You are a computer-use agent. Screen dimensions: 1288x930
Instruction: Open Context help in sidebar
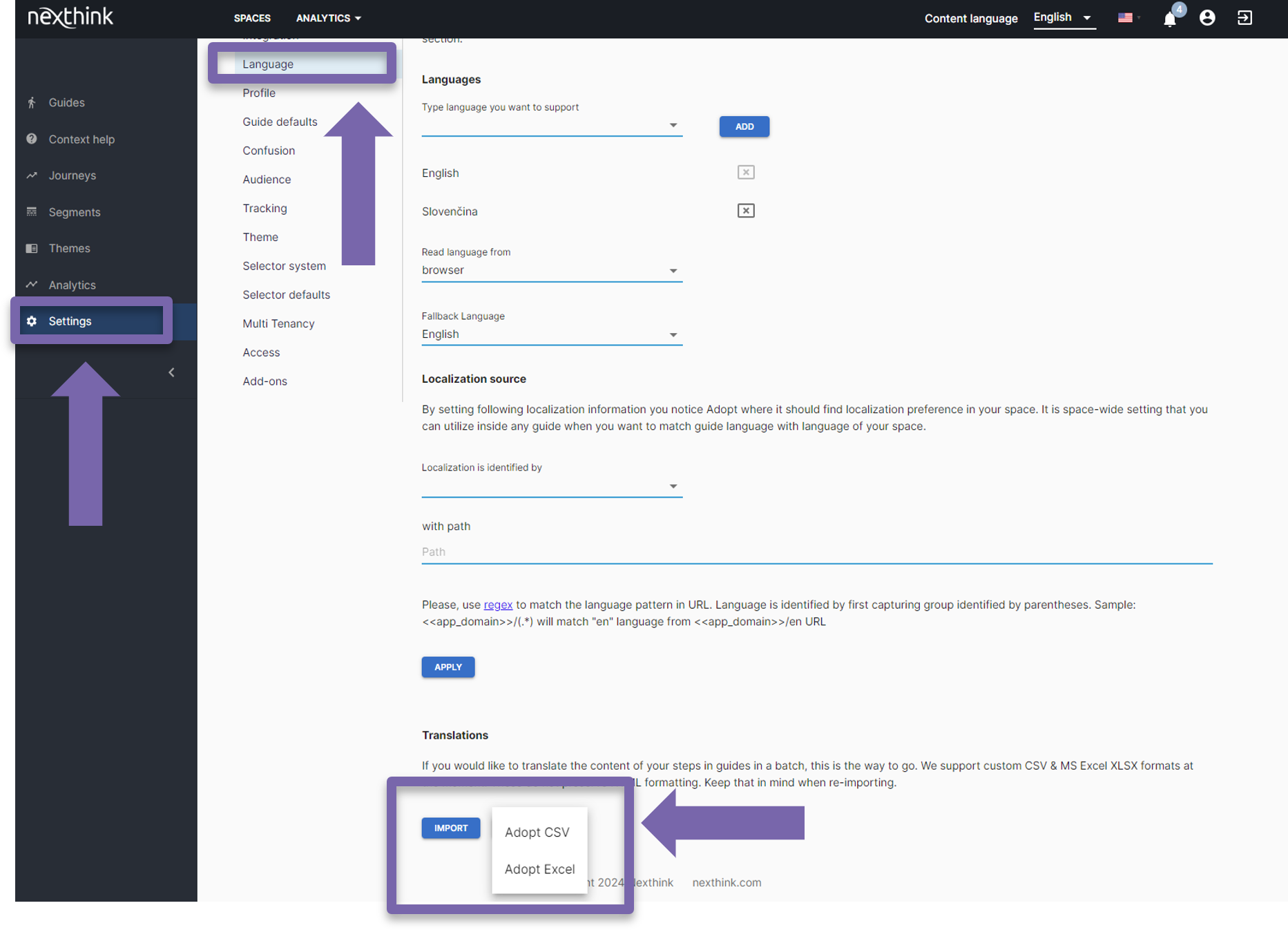[x=81, y=139]
